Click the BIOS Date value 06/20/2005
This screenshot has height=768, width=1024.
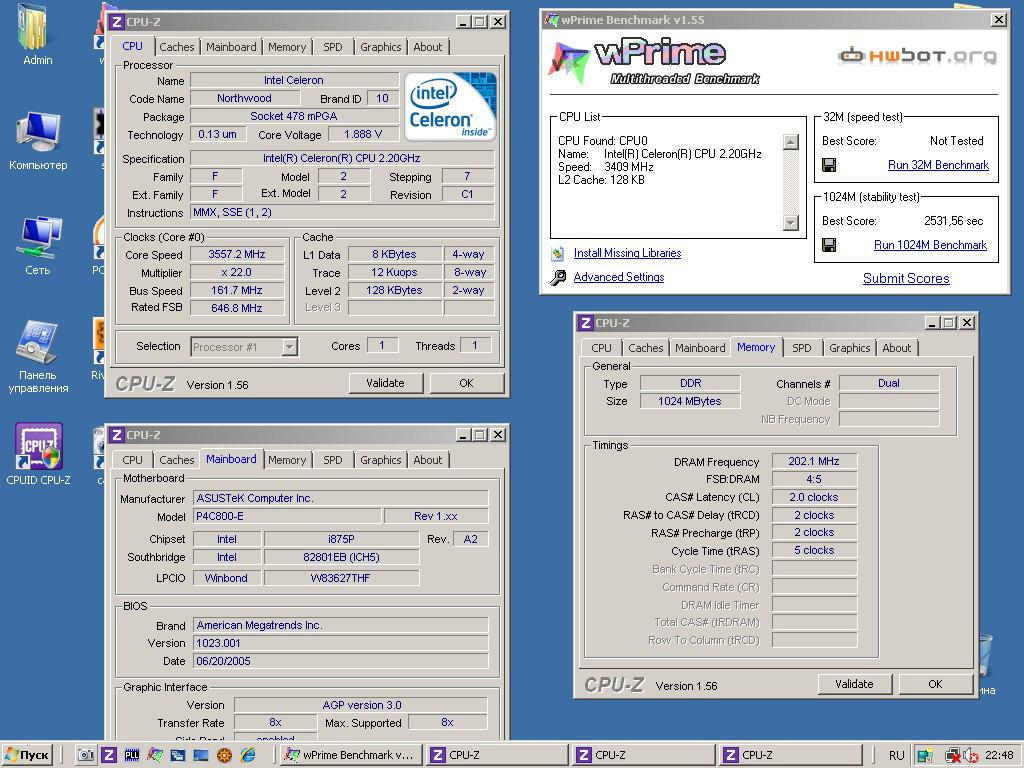(340, 662)
